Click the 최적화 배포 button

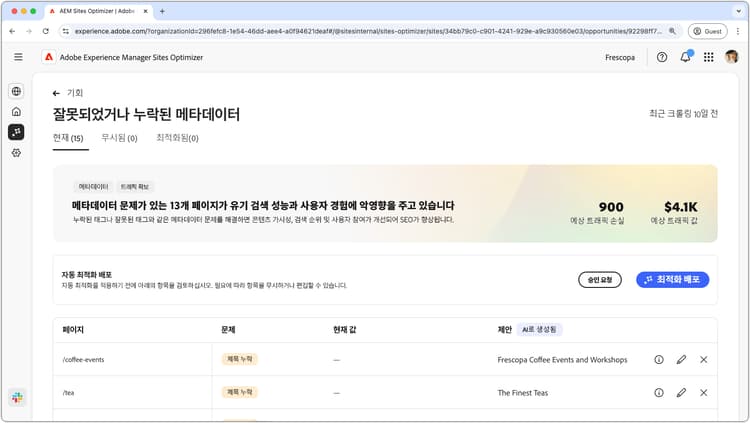(x=673, y=280)
